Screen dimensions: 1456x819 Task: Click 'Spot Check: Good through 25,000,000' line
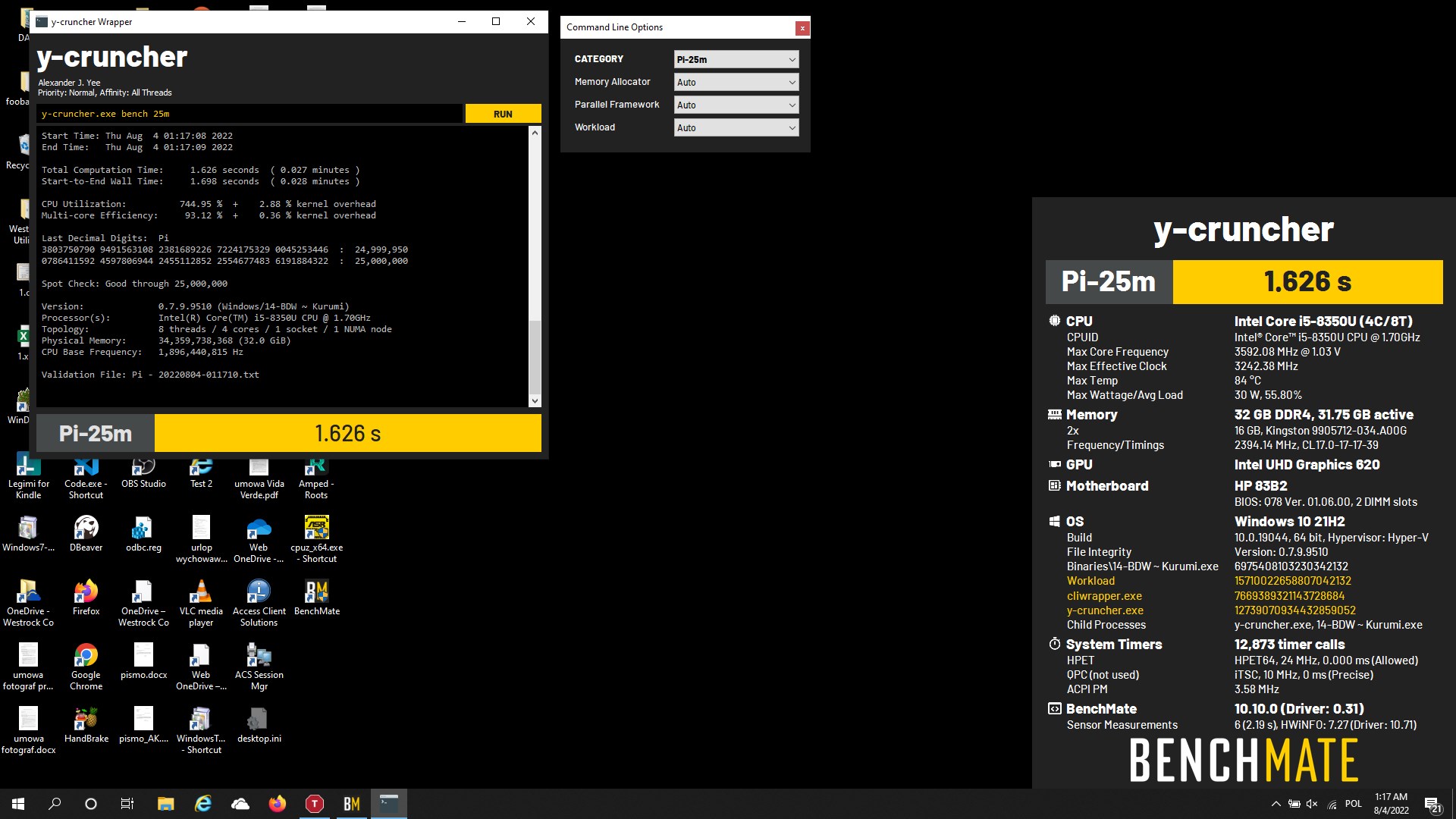click(134, 284)
